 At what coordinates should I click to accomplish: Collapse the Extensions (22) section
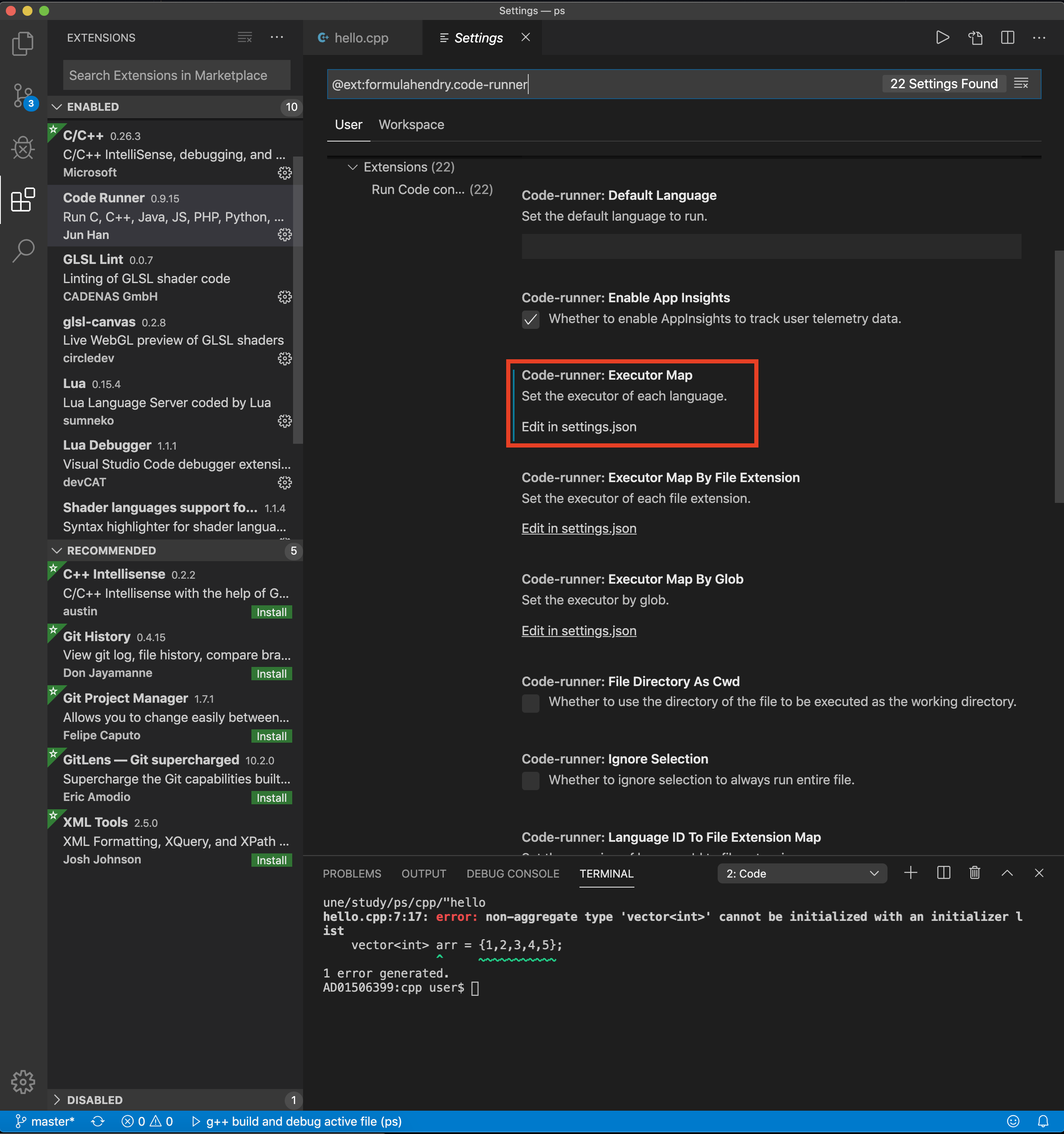(352, 167)
